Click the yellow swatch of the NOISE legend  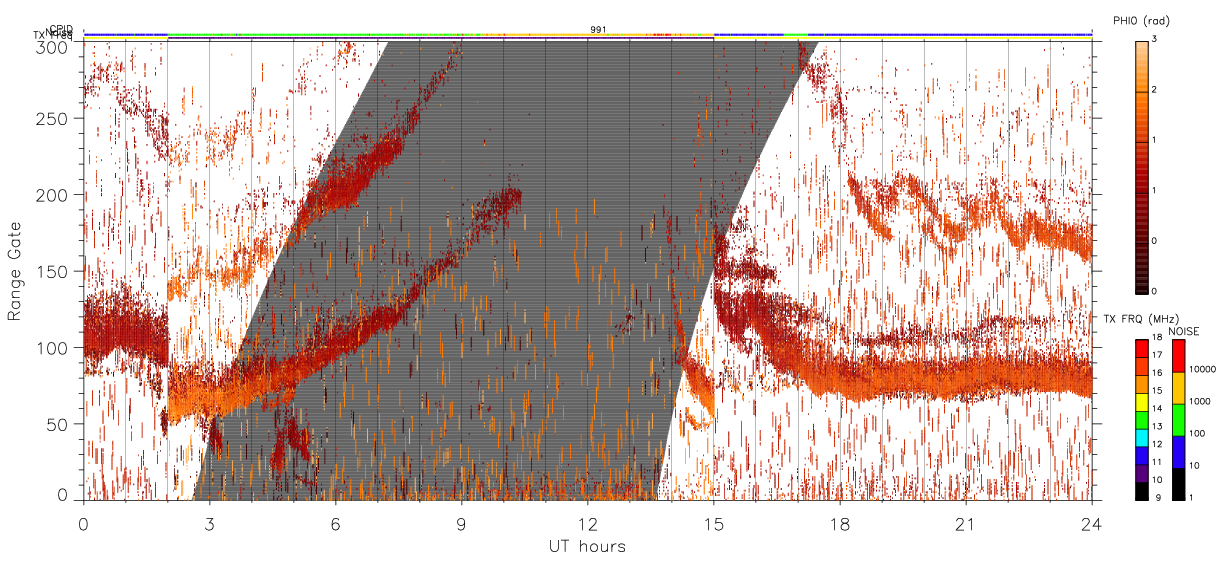click(1178, 388)
